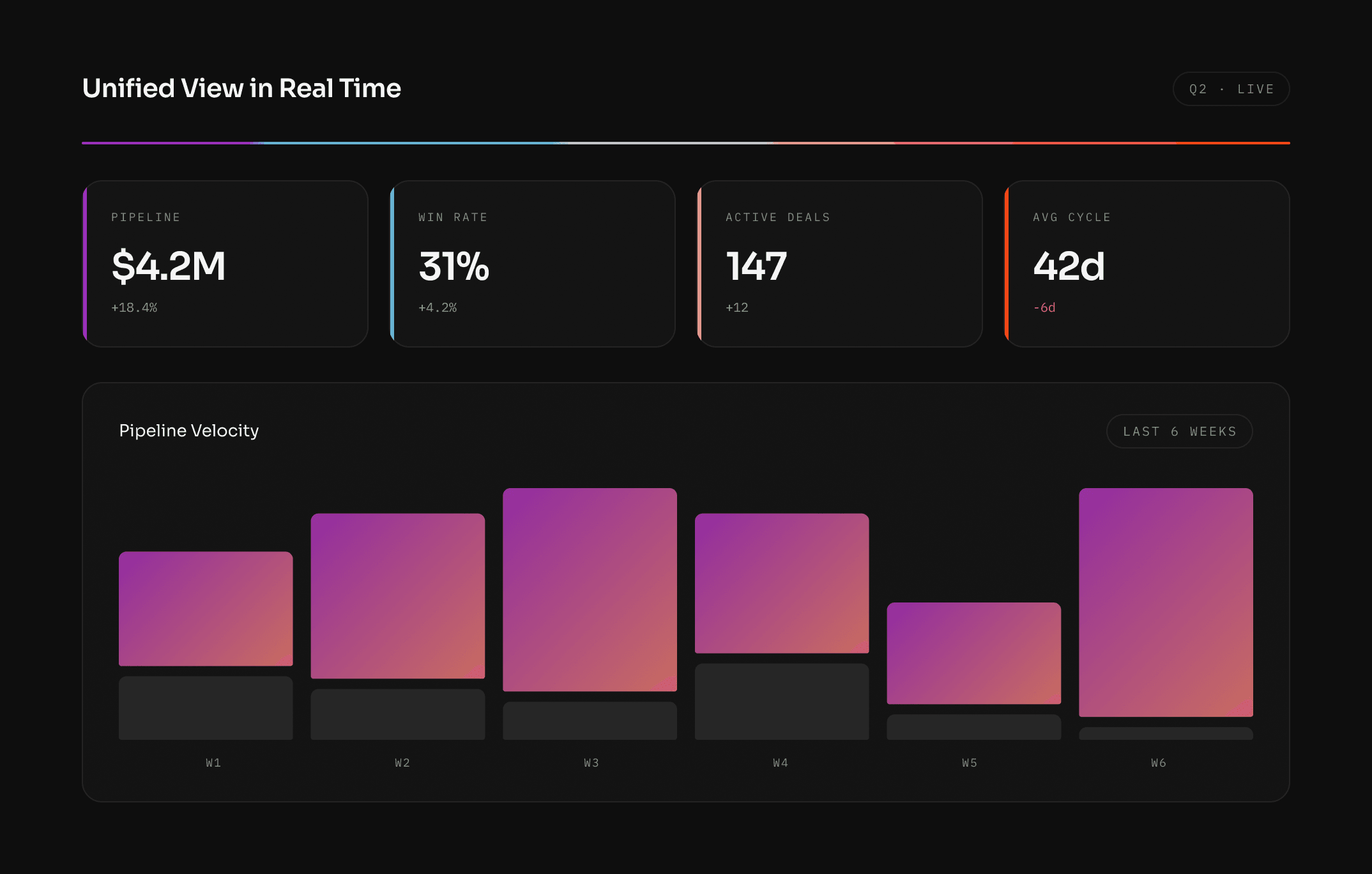This screenshot has width=1372, height=874.
Task: Click the W3 gradient bar
Action: pyautogui.click(x=590, y=589)
